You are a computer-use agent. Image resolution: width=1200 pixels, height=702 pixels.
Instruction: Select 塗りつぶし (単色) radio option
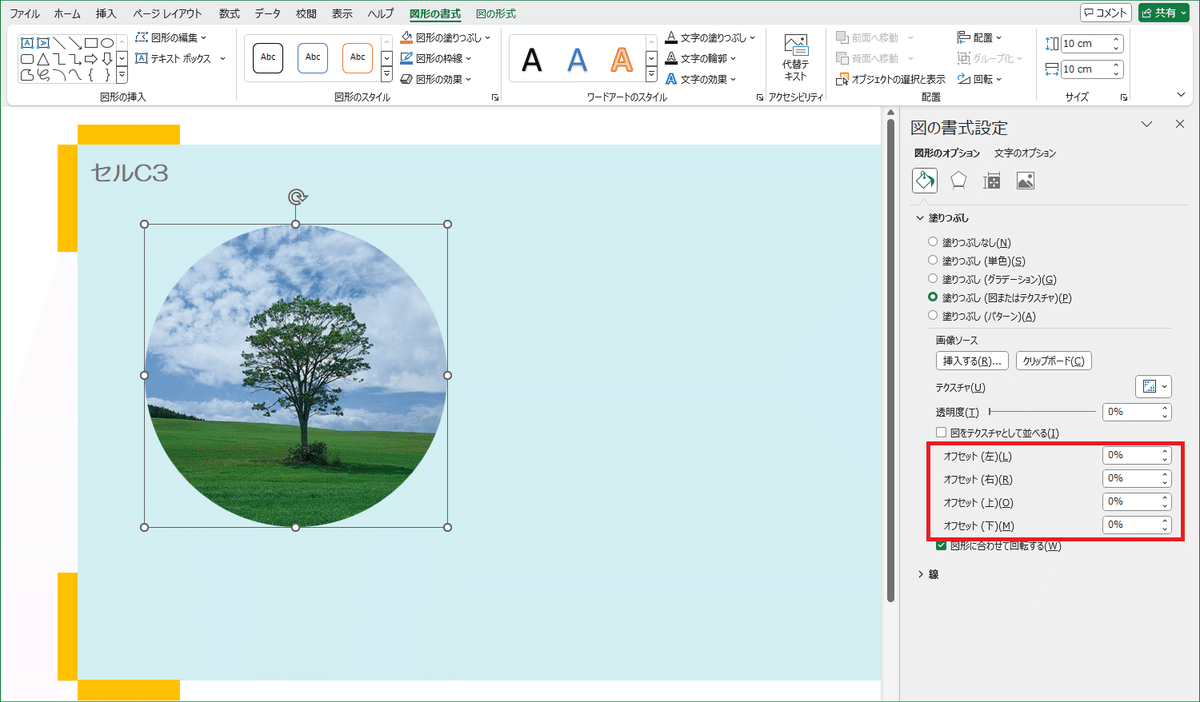(x=933, y=260)
